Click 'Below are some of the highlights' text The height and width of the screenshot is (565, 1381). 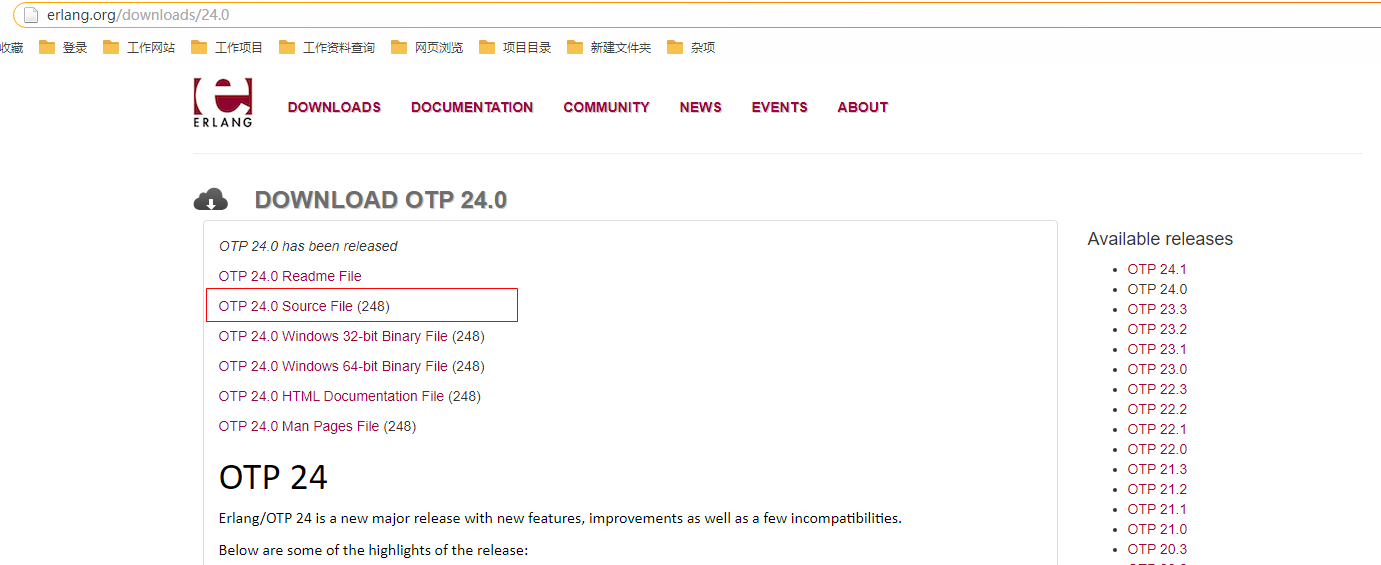tap(373, 550)
